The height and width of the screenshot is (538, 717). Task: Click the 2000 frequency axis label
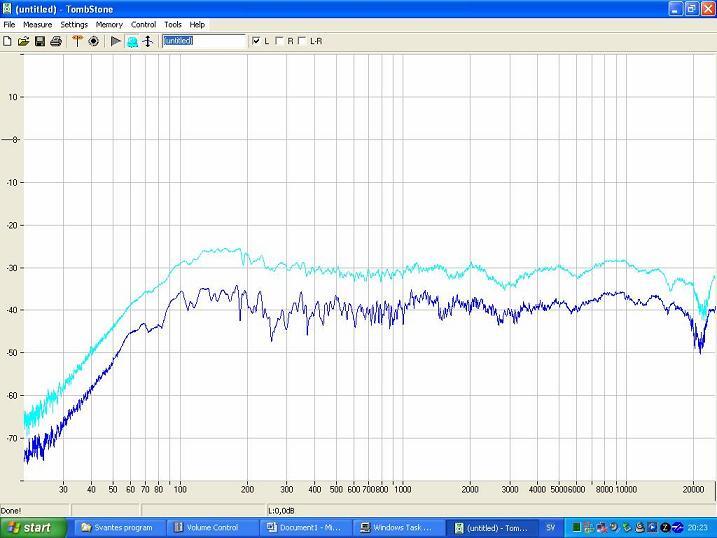470,490
